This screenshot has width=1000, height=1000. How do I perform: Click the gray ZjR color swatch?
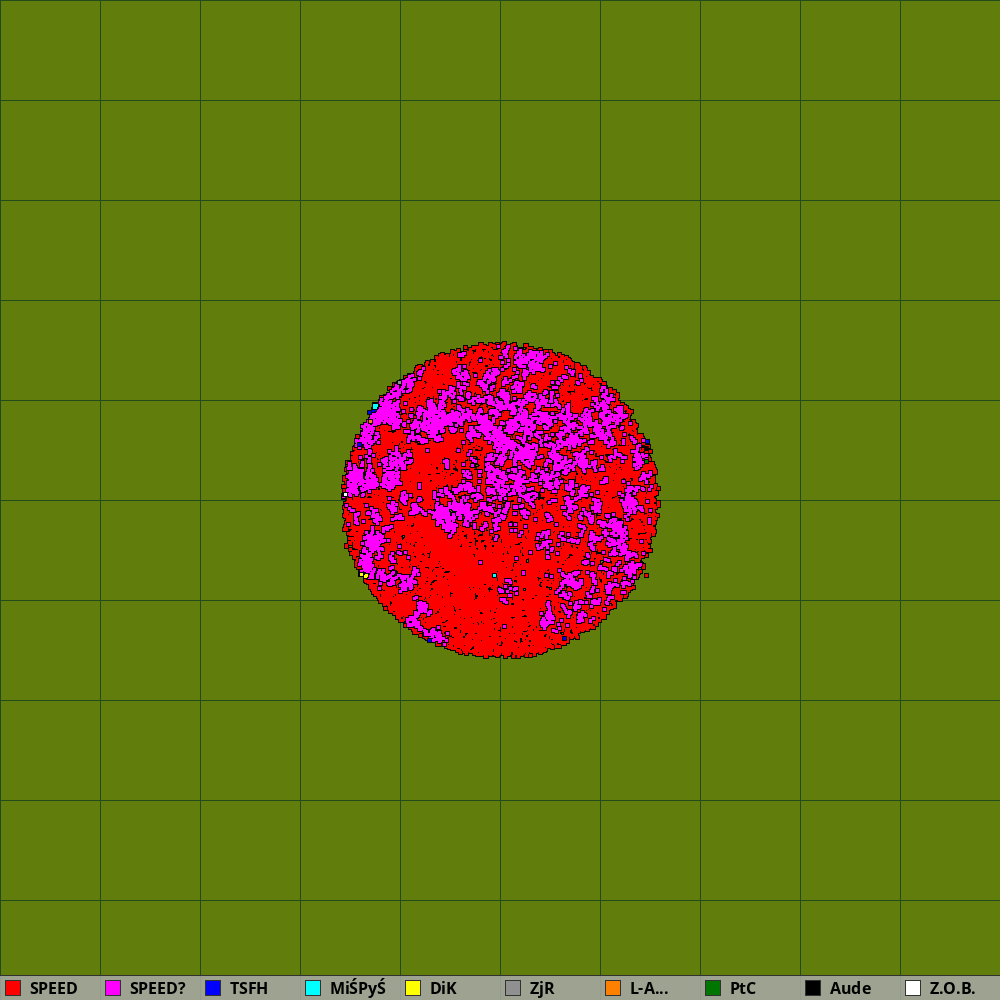[513, 988]
